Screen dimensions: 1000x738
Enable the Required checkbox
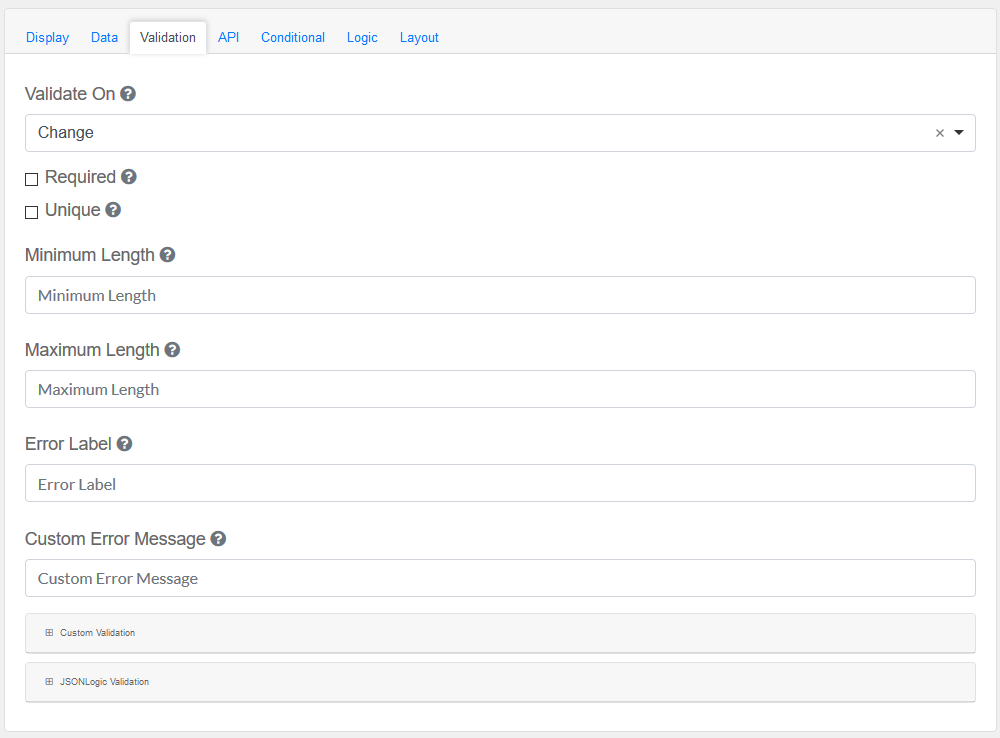[32, 179]
